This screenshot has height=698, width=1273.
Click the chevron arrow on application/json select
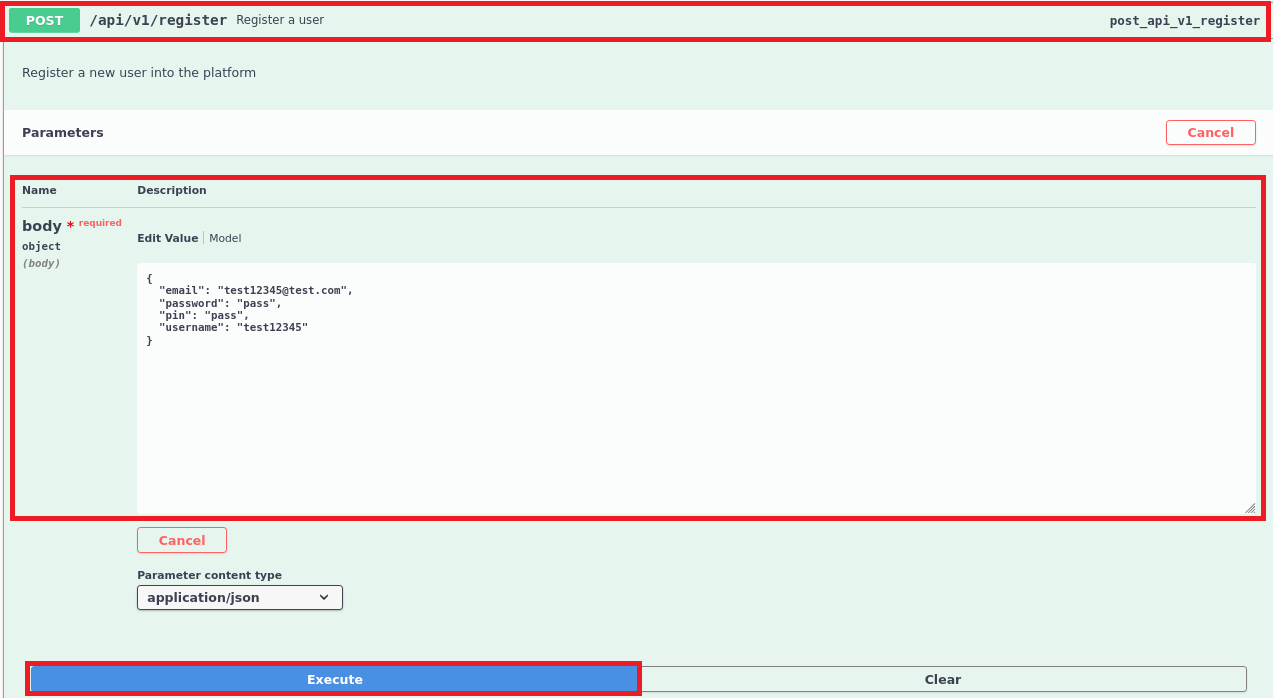tap(324, 598)
